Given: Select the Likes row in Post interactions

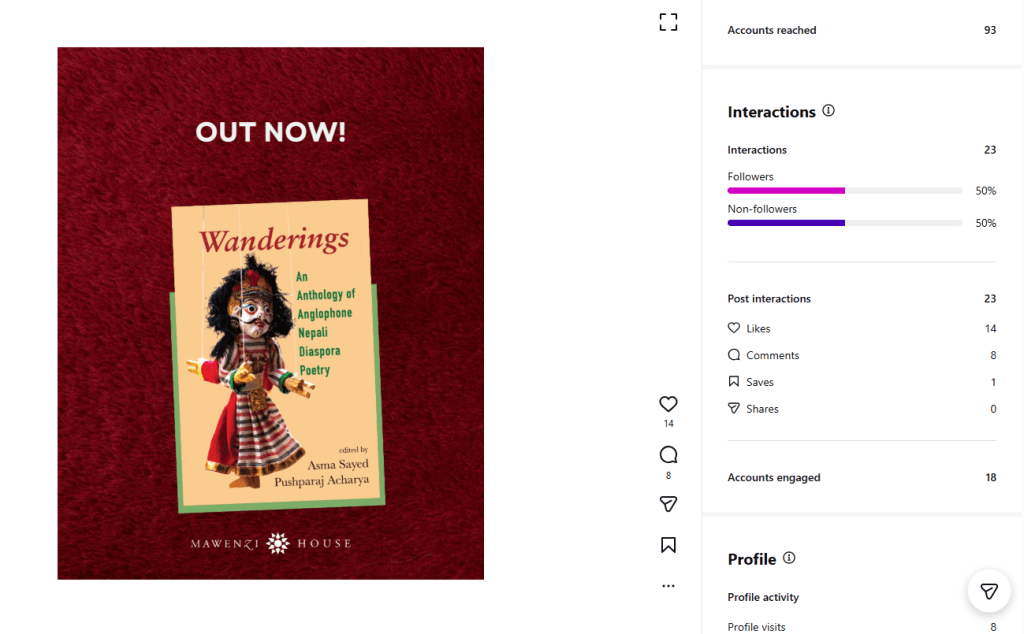Looking at the screenshot, I should (861, 328).
